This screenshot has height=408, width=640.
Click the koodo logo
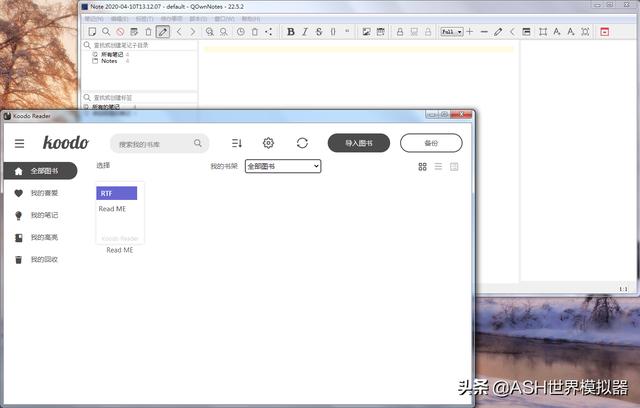click(x=66, y=143)
